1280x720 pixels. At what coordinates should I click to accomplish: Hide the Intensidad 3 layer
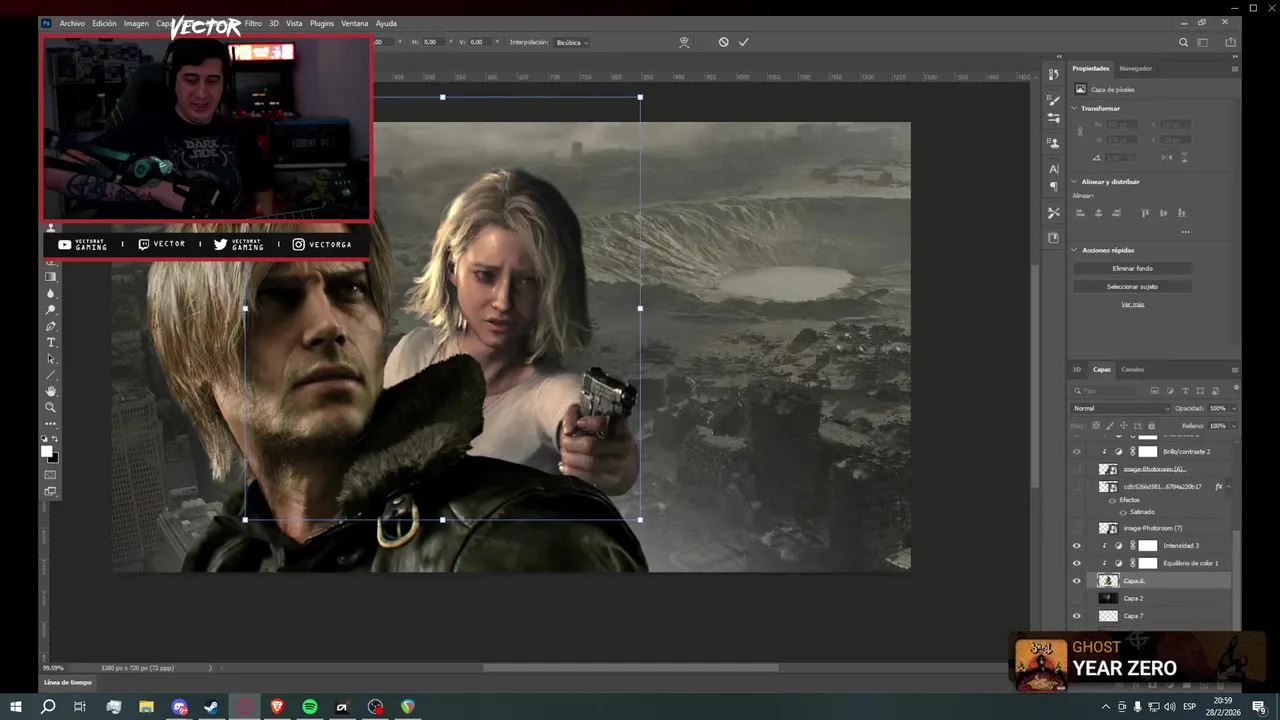coord(1077,546)
